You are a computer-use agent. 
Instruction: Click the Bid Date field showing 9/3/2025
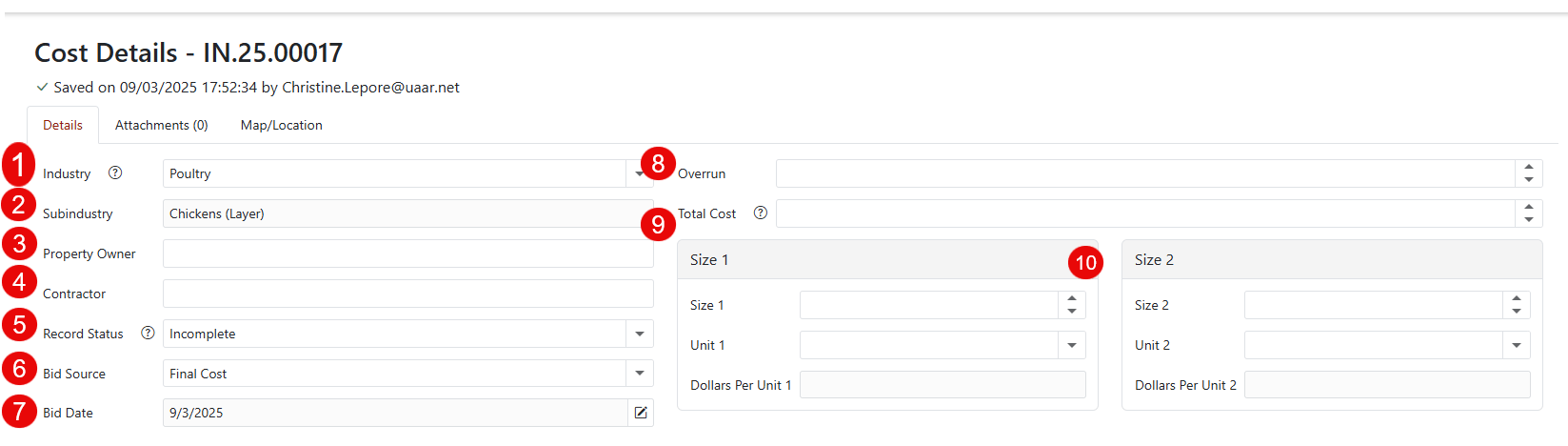[x=394, y=413]
